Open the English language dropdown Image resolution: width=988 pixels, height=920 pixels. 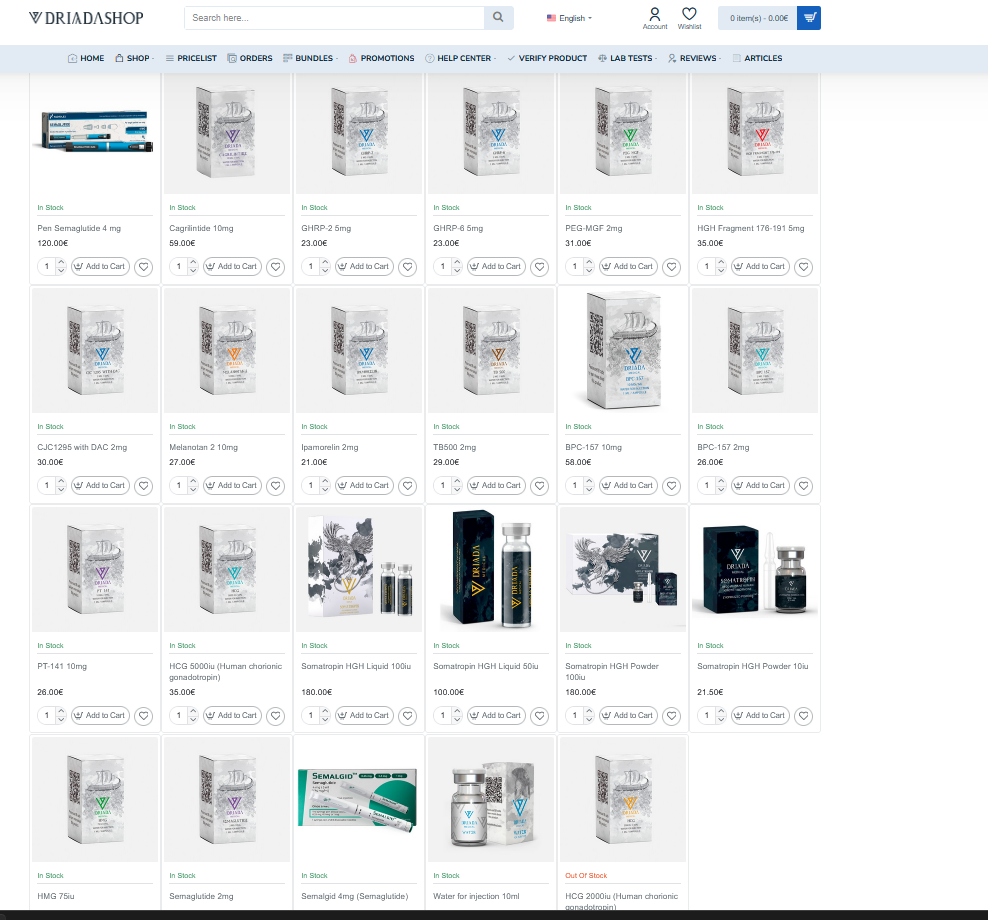(570, 18)
